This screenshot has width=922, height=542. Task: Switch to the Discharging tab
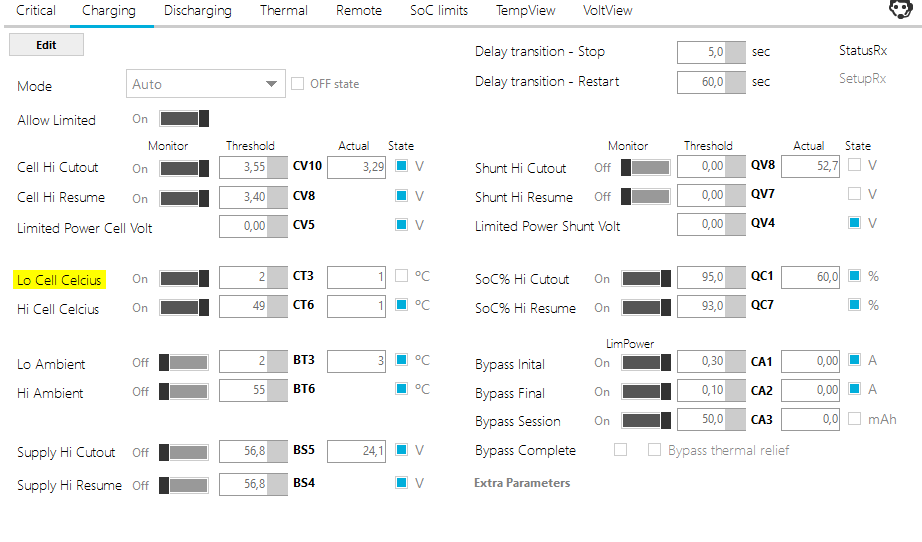click(198, 11)
